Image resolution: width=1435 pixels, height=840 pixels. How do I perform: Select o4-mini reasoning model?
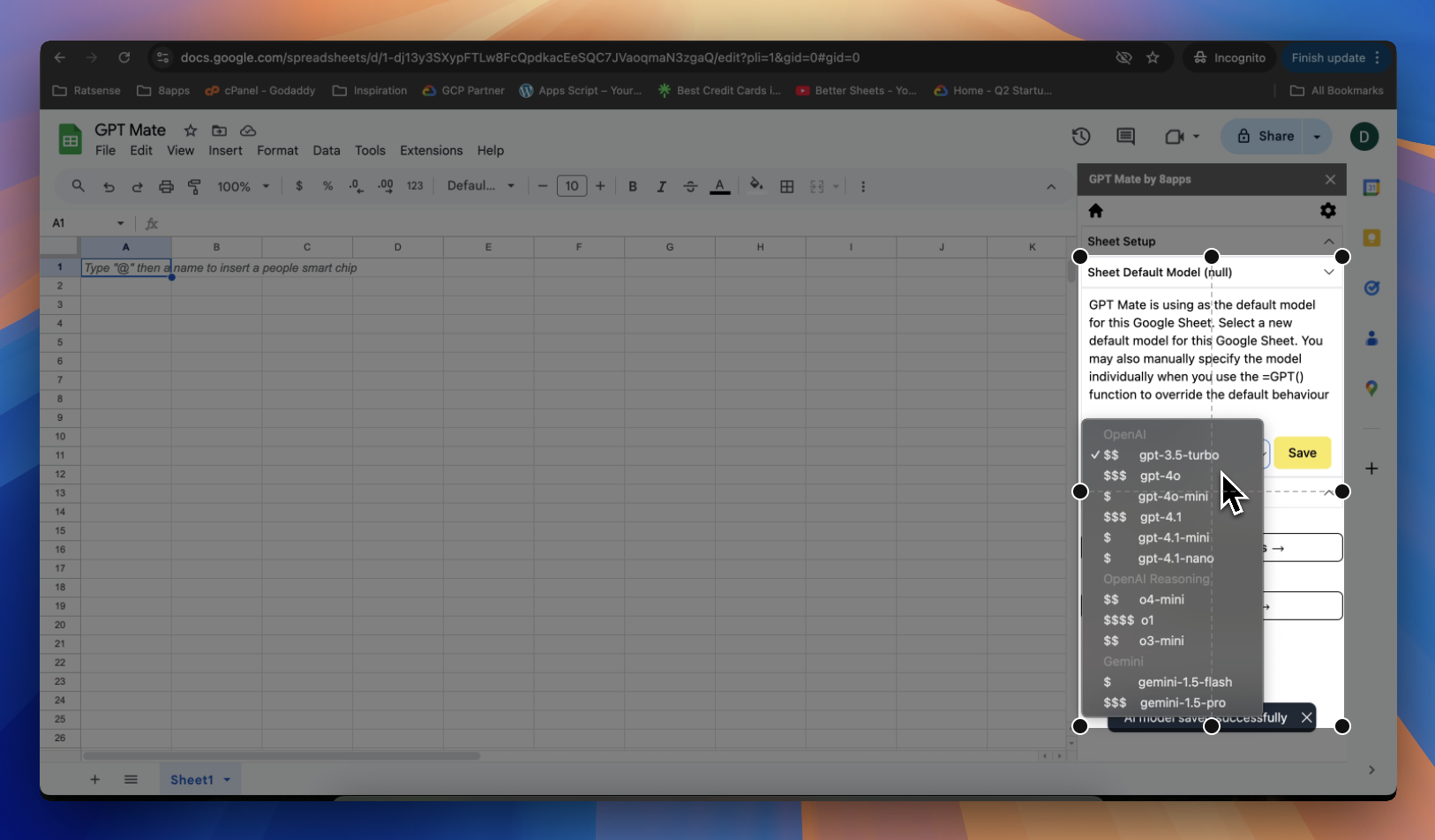point(1172,599)
